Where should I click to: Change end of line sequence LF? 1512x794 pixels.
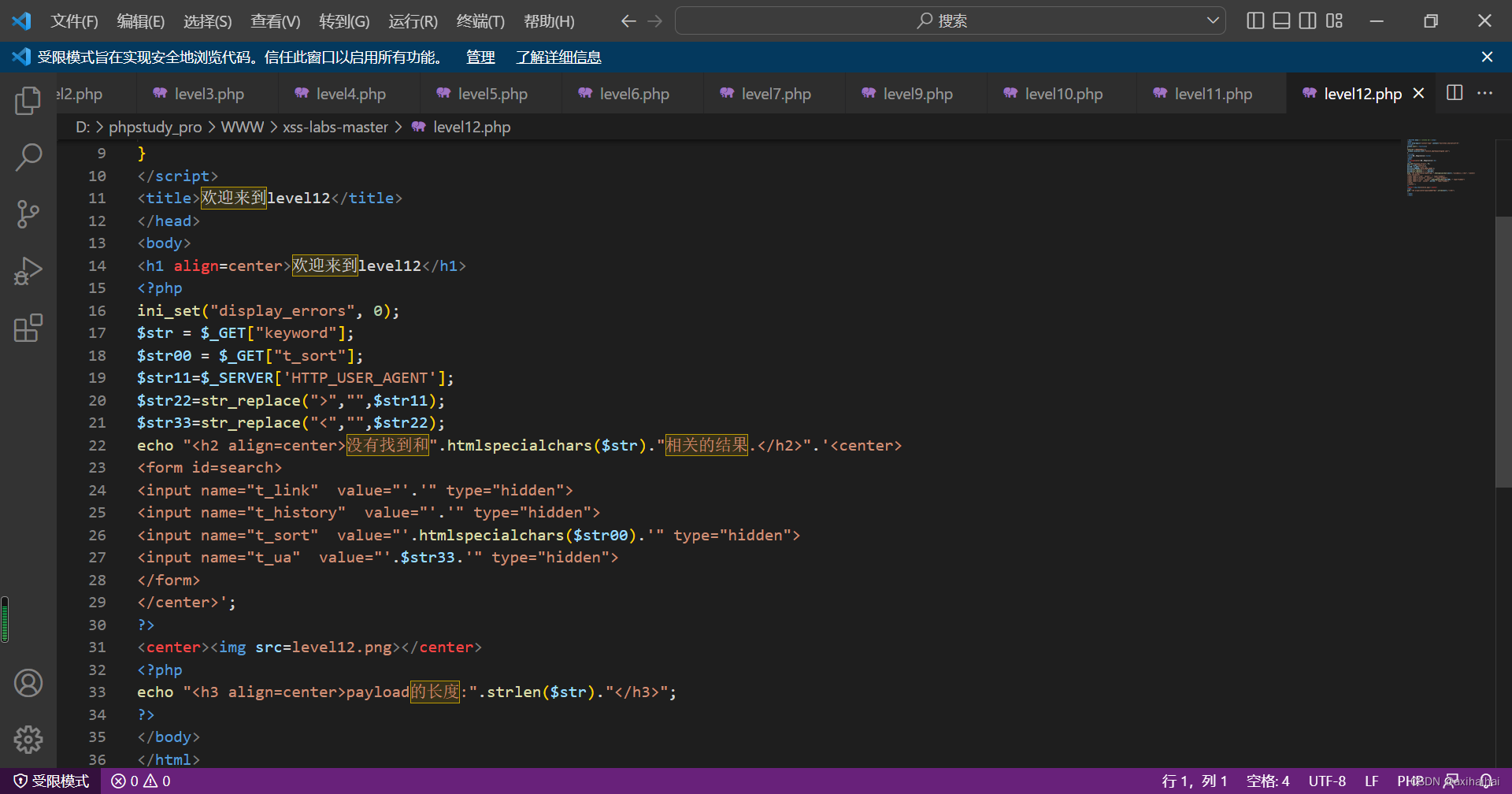coord(1372,781)
